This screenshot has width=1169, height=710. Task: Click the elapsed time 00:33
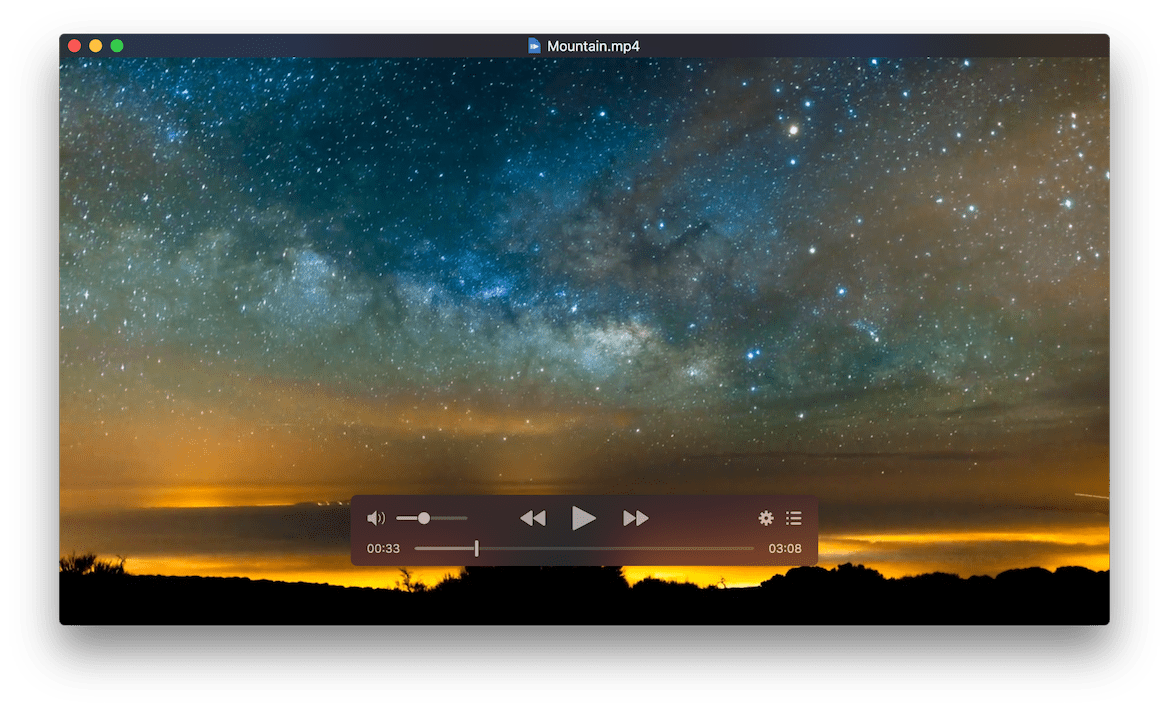[383, 549]
